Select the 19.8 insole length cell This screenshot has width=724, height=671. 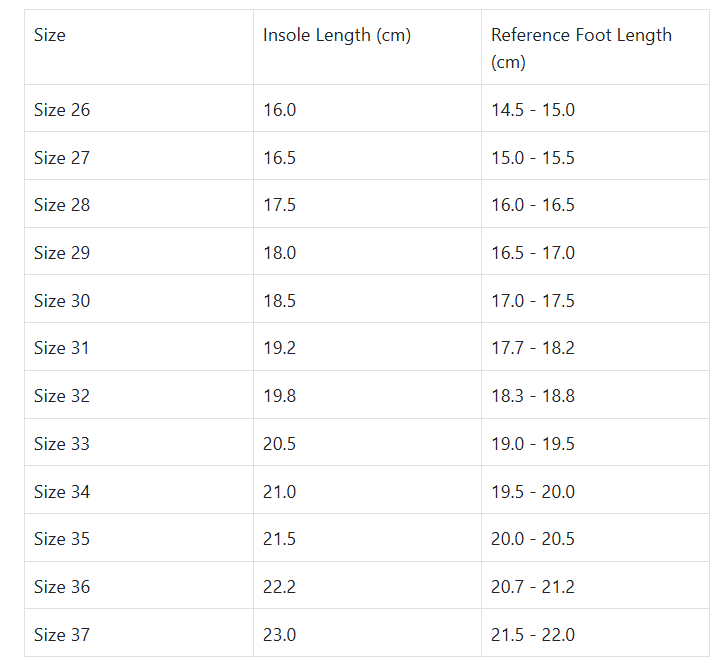coord(280,396)
